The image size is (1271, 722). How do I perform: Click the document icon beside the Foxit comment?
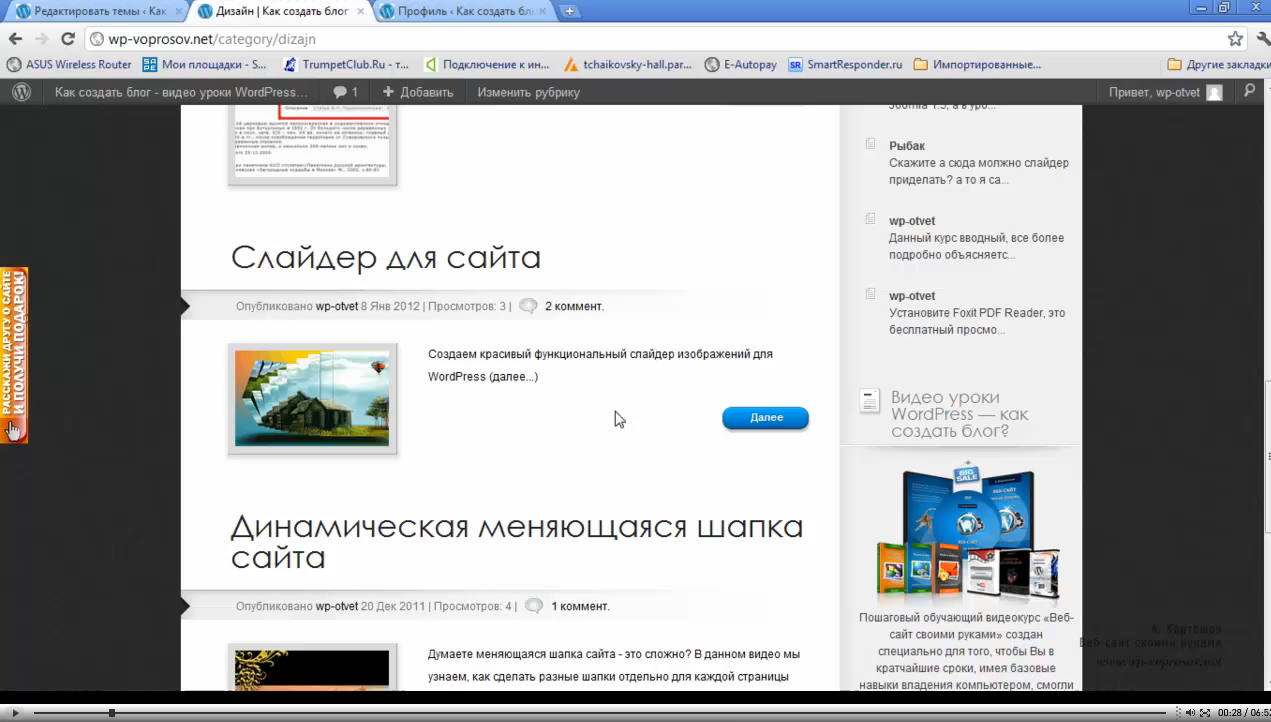(x=870, y=295)
